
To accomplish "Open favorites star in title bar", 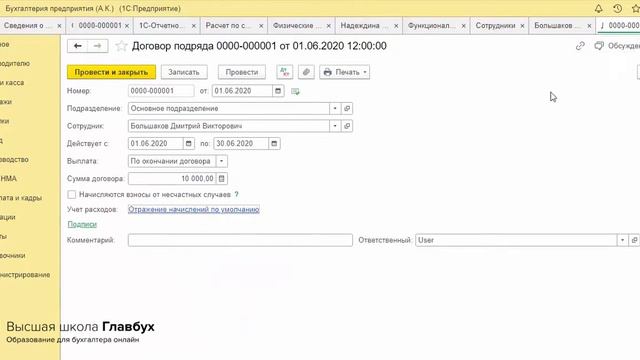I will pos(636,9).
